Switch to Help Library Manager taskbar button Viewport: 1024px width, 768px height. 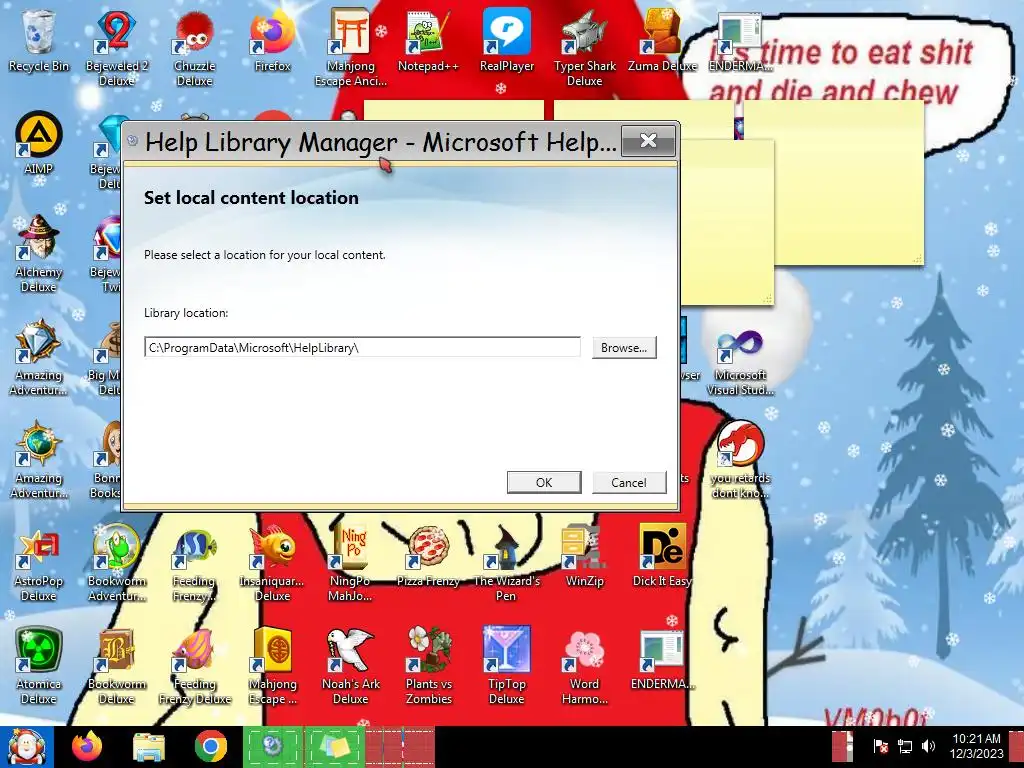(273, 747)
